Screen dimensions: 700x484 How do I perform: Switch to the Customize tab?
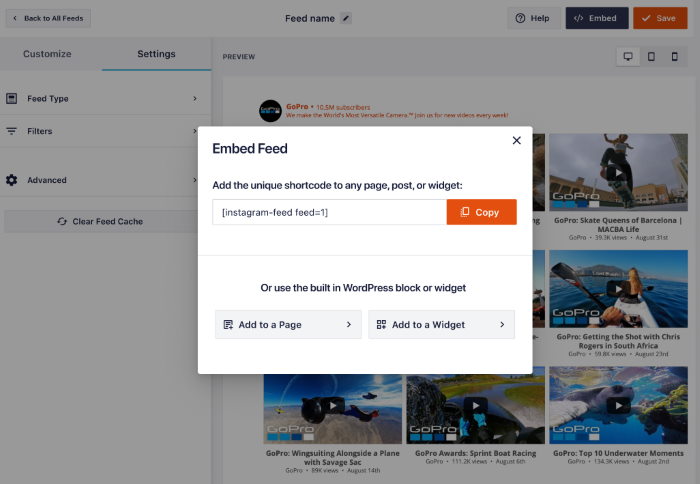click(x=47, y=54)
